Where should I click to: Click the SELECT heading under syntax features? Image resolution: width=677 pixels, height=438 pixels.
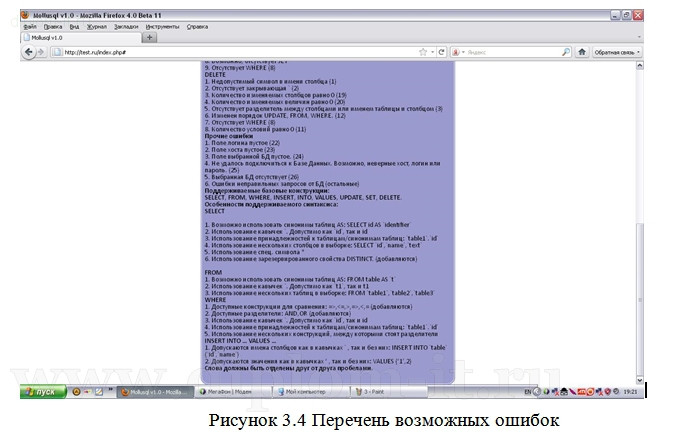tap(215, 211)
